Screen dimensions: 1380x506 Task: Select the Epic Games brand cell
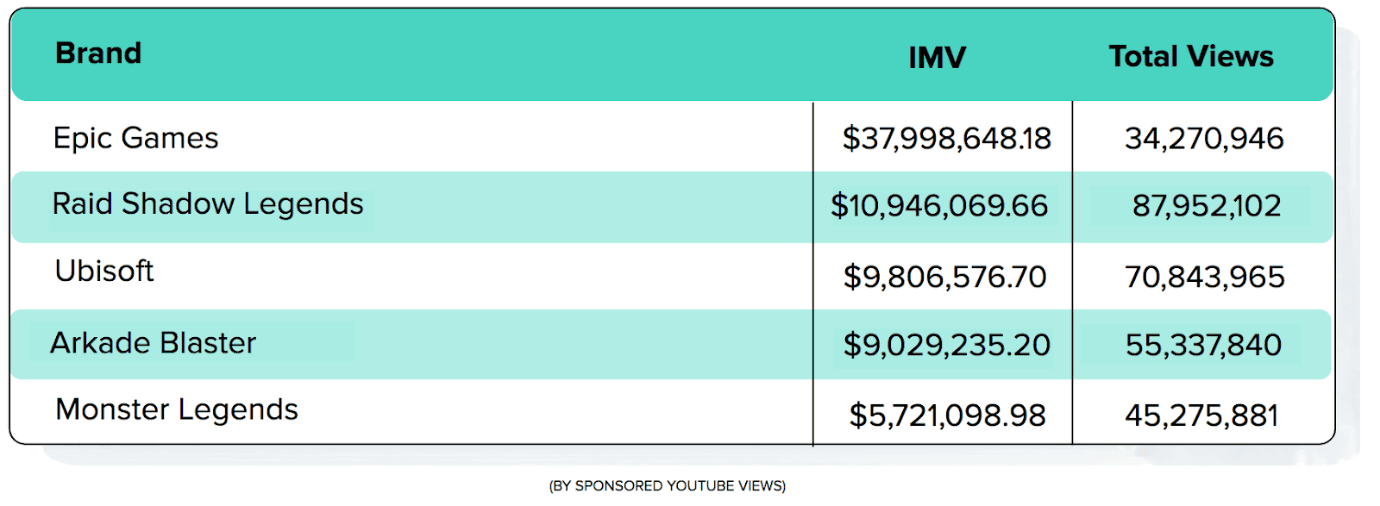(136, 137)
